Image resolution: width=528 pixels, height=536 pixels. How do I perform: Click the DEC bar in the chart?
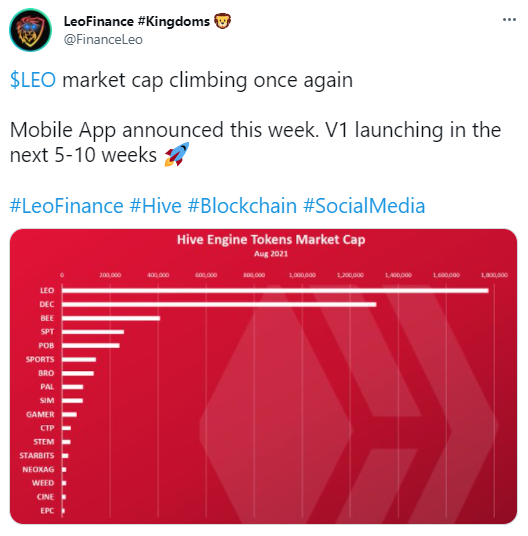tap(219, 304)
